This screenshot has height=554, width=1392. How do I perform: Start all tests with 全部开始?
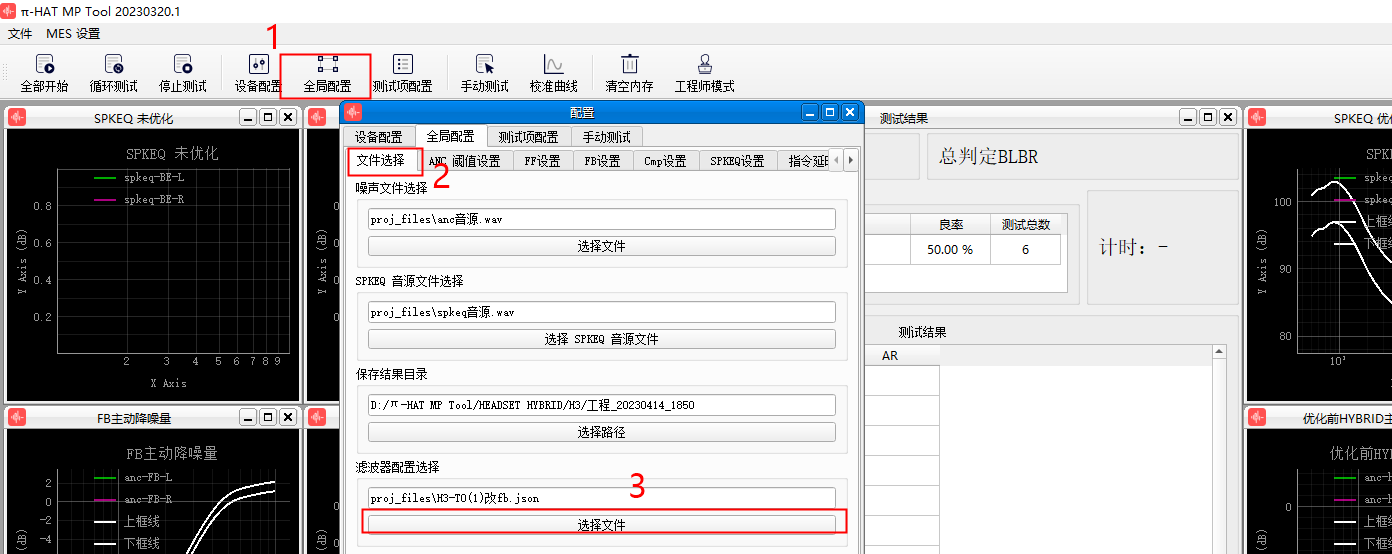44,74
